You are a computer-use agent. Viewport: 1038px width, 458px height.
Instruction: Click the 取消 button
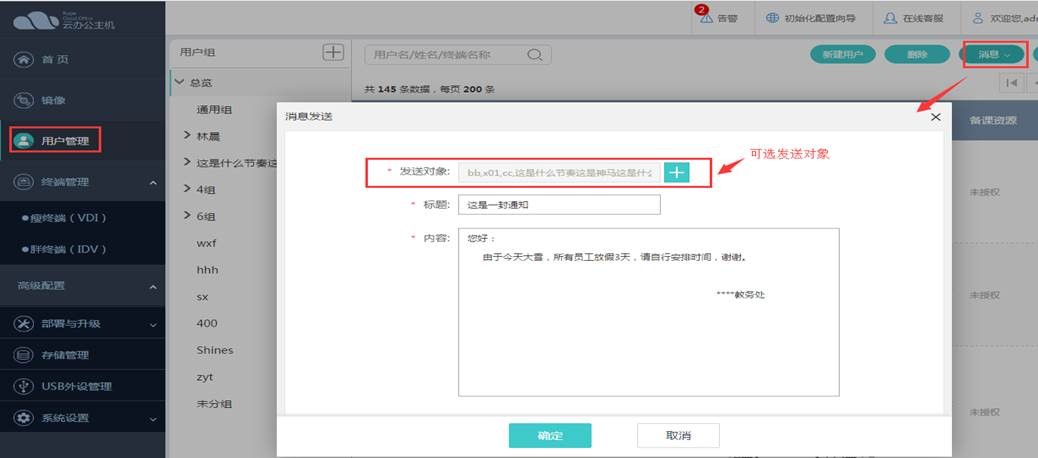click(677, 436)
